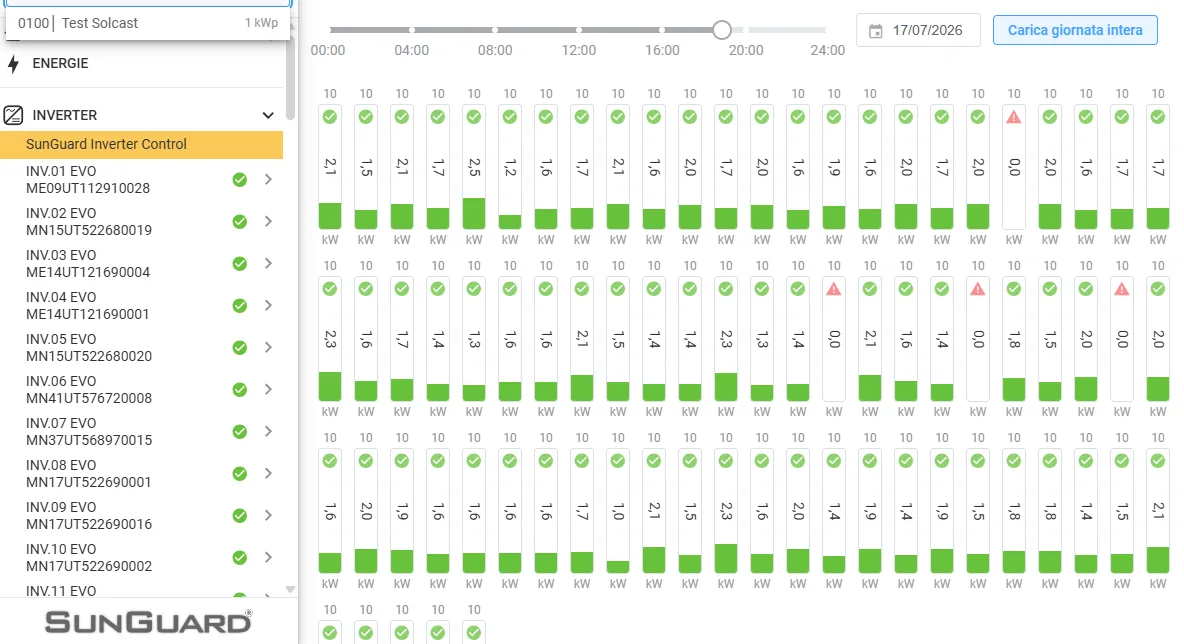Click the time slider handle near 19:00
The image size is (1184, 644).
click(x=722, y=30)
